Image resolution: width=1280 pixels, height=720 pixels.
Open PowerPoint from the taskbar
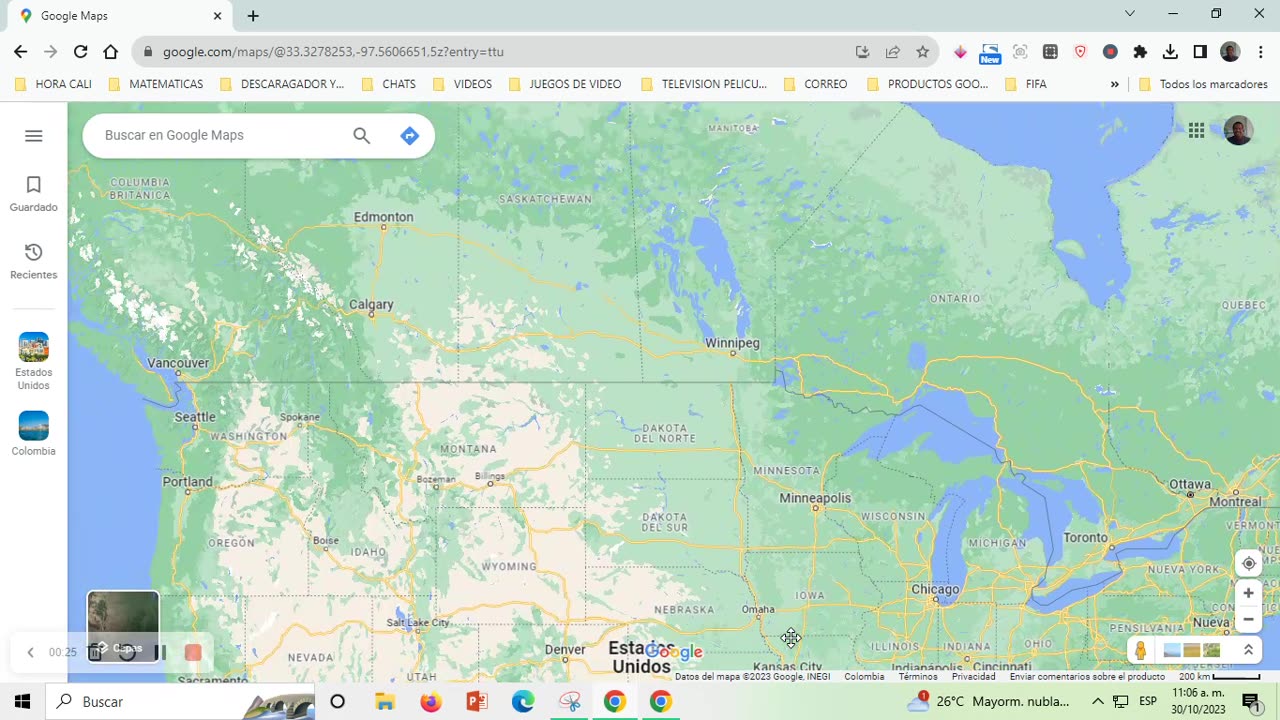[477, 702]
